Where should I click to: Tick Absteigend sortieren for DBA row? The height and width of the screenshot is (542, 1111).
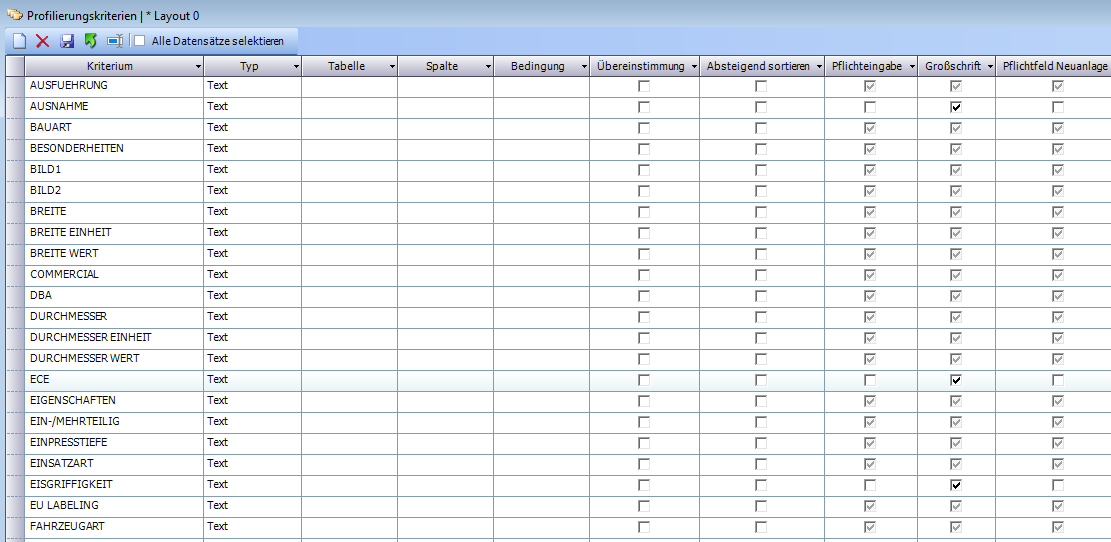(x=761, y=296)
